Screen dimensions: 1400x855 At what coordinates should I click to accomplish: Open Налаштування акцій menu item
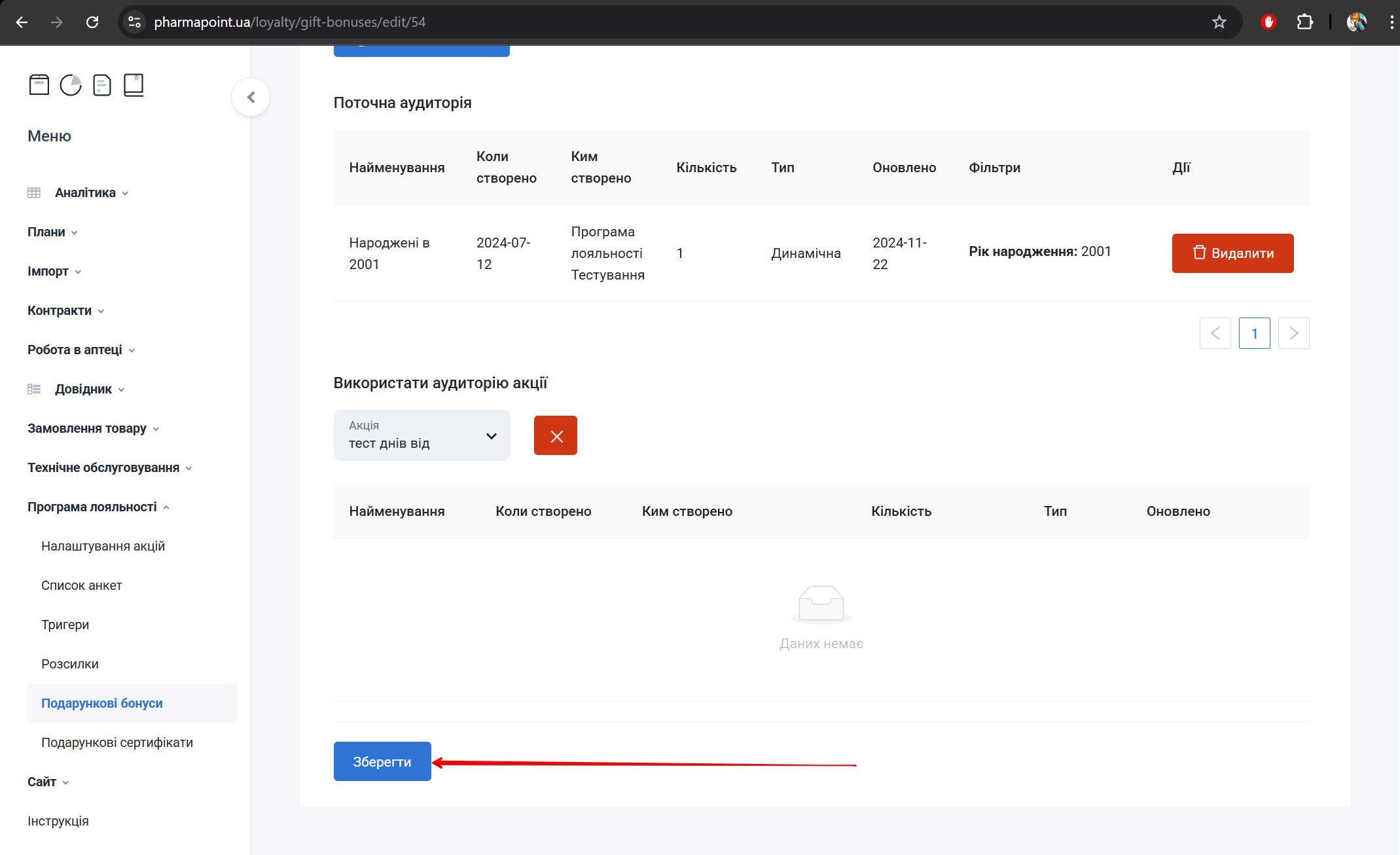103,546
